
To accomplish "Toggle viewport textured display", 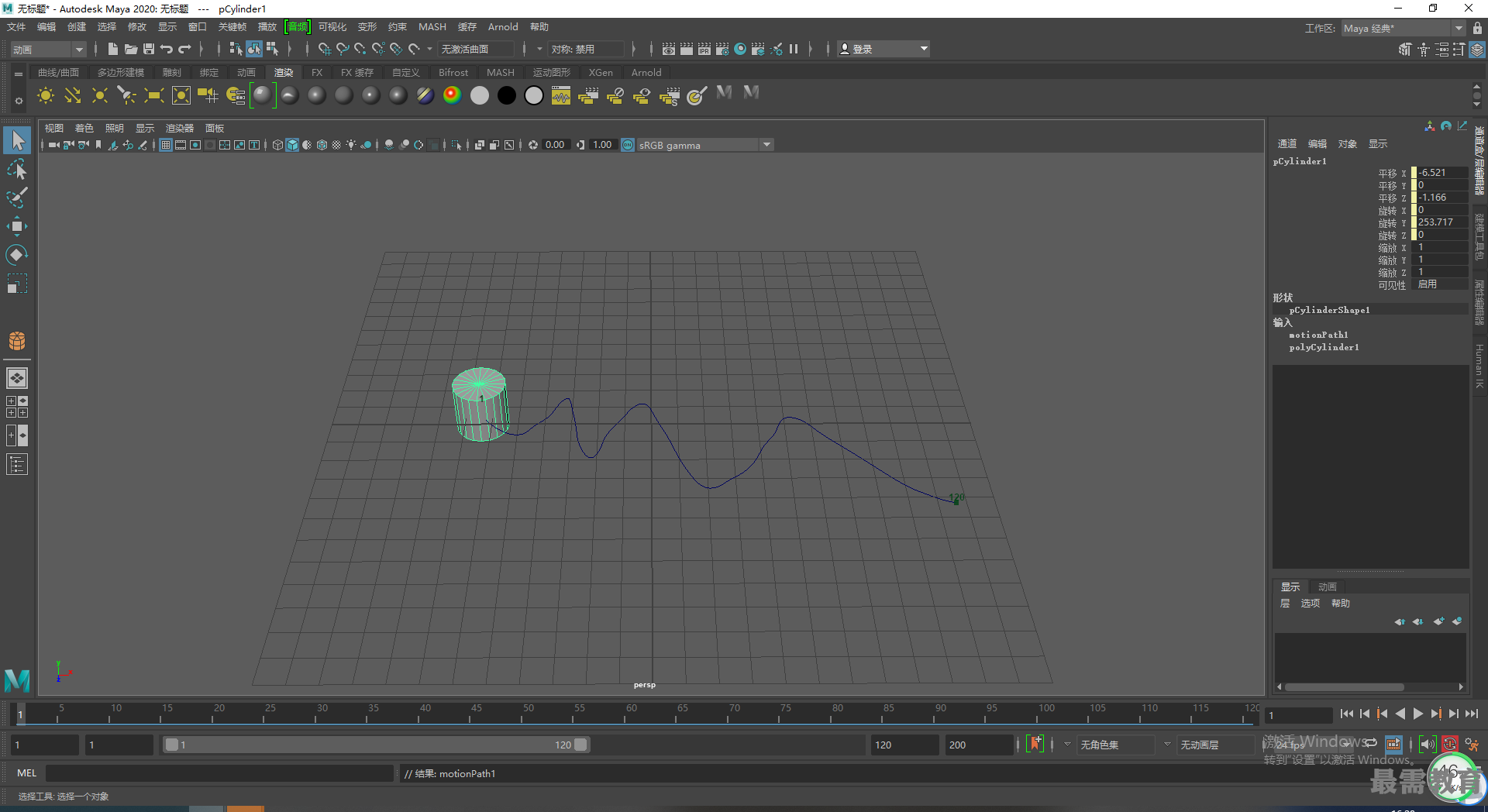I will click(336, 145).
